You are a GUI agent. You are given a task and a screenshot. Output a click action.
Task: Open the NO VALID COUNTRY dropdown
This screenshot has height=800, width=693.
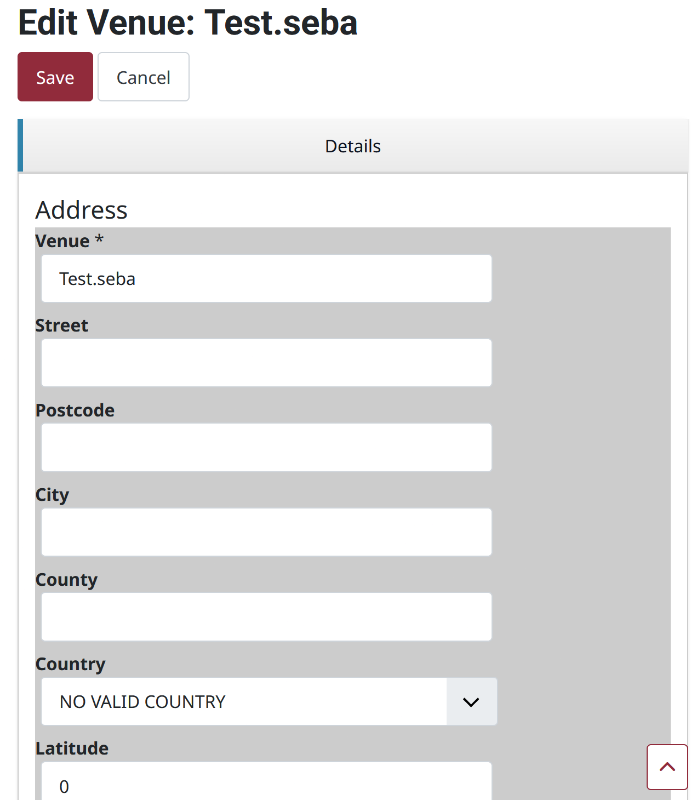269,702
